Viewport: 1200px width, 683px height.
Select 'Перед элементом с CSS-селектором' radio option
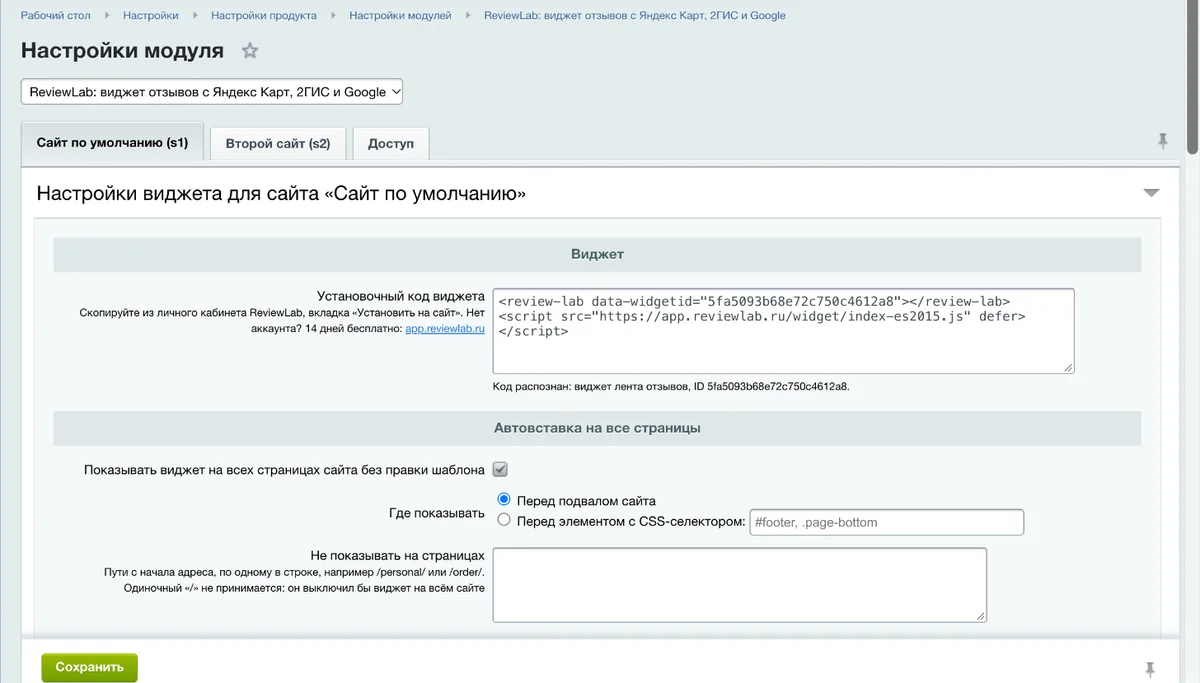pyautogui.click(x=504, y=519)
